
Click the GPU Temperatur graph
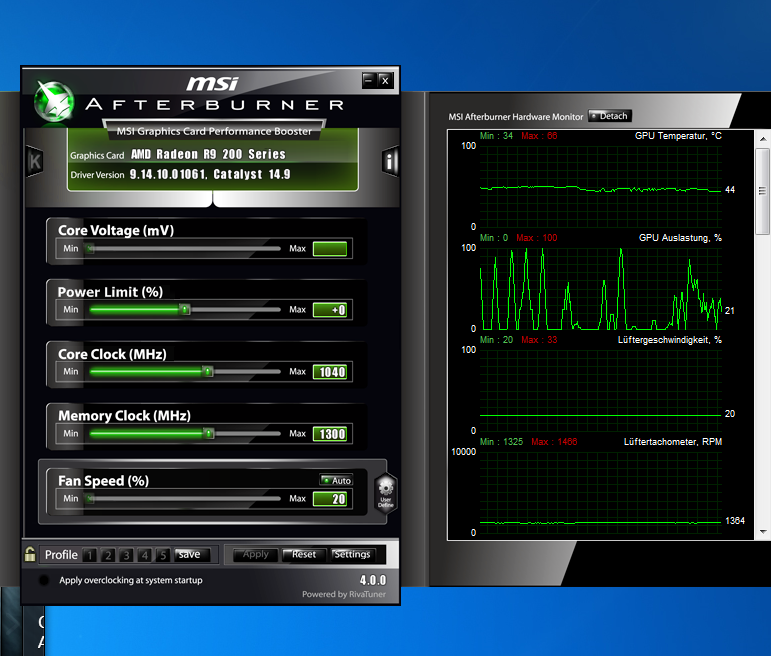(x=600, y=186)
